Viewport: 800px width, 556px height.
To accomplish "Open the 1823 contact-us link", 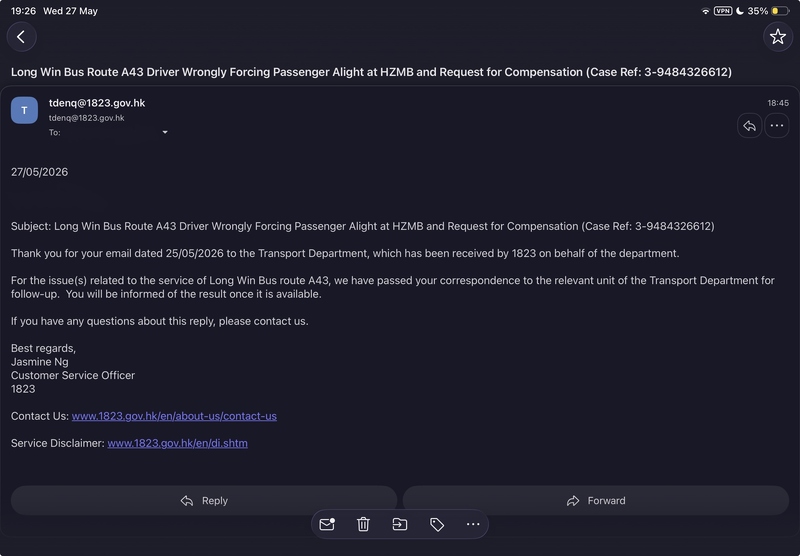I will coord(174,416).
